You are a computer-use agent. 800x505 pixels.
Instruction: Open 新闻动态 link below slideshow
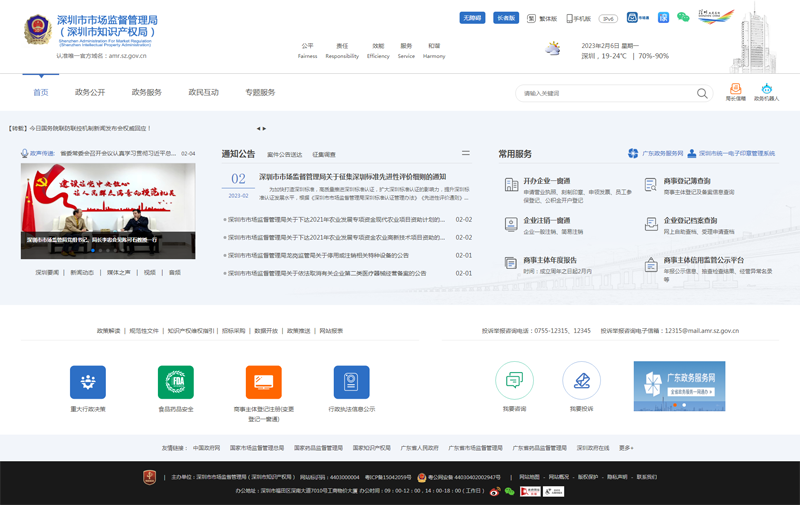(x=82, y=272)
